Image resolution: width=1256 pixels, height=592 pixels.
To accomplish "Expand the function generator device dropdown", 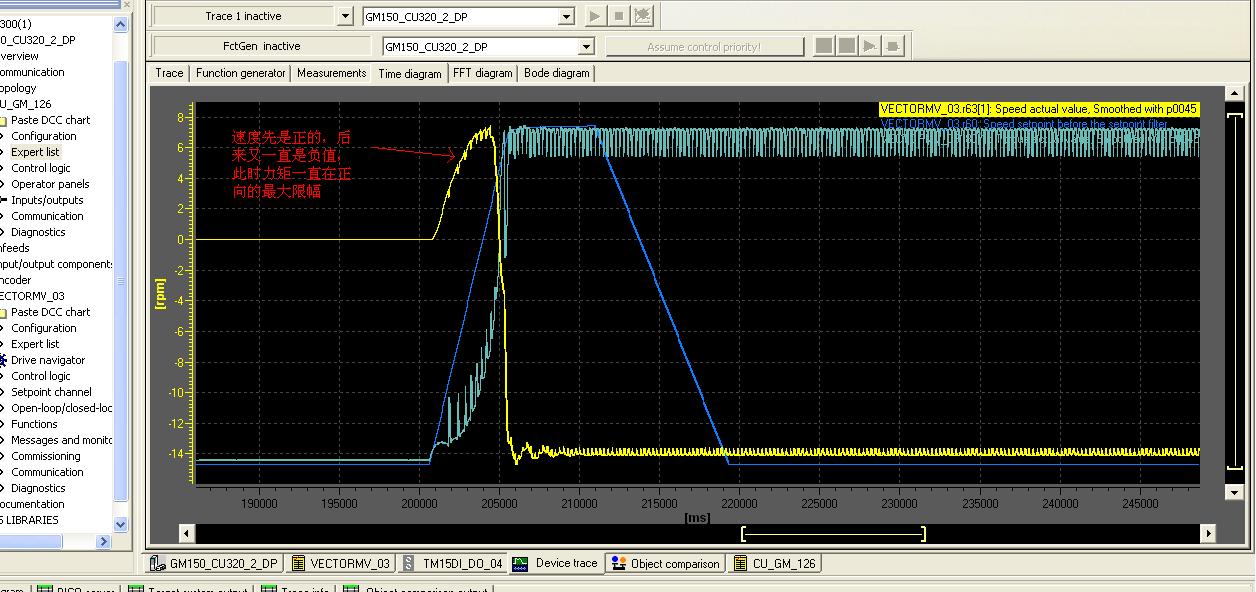I will [586, 47].
